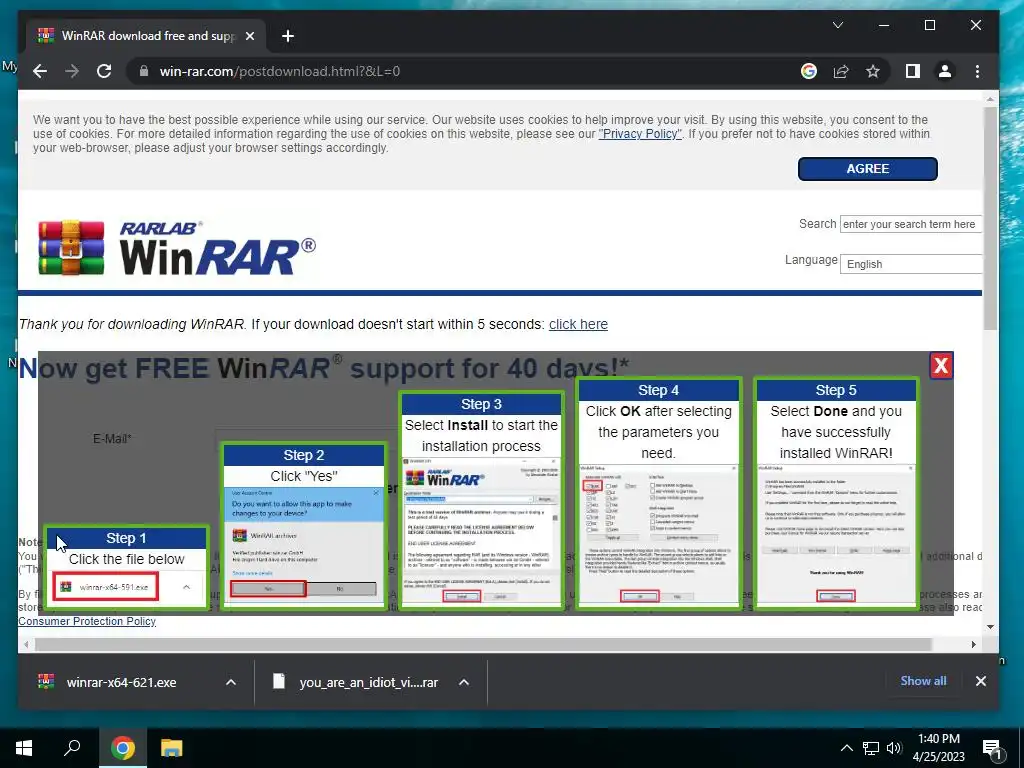
Task: Open the Chrome profile icon
Action: tap(944, 71)
